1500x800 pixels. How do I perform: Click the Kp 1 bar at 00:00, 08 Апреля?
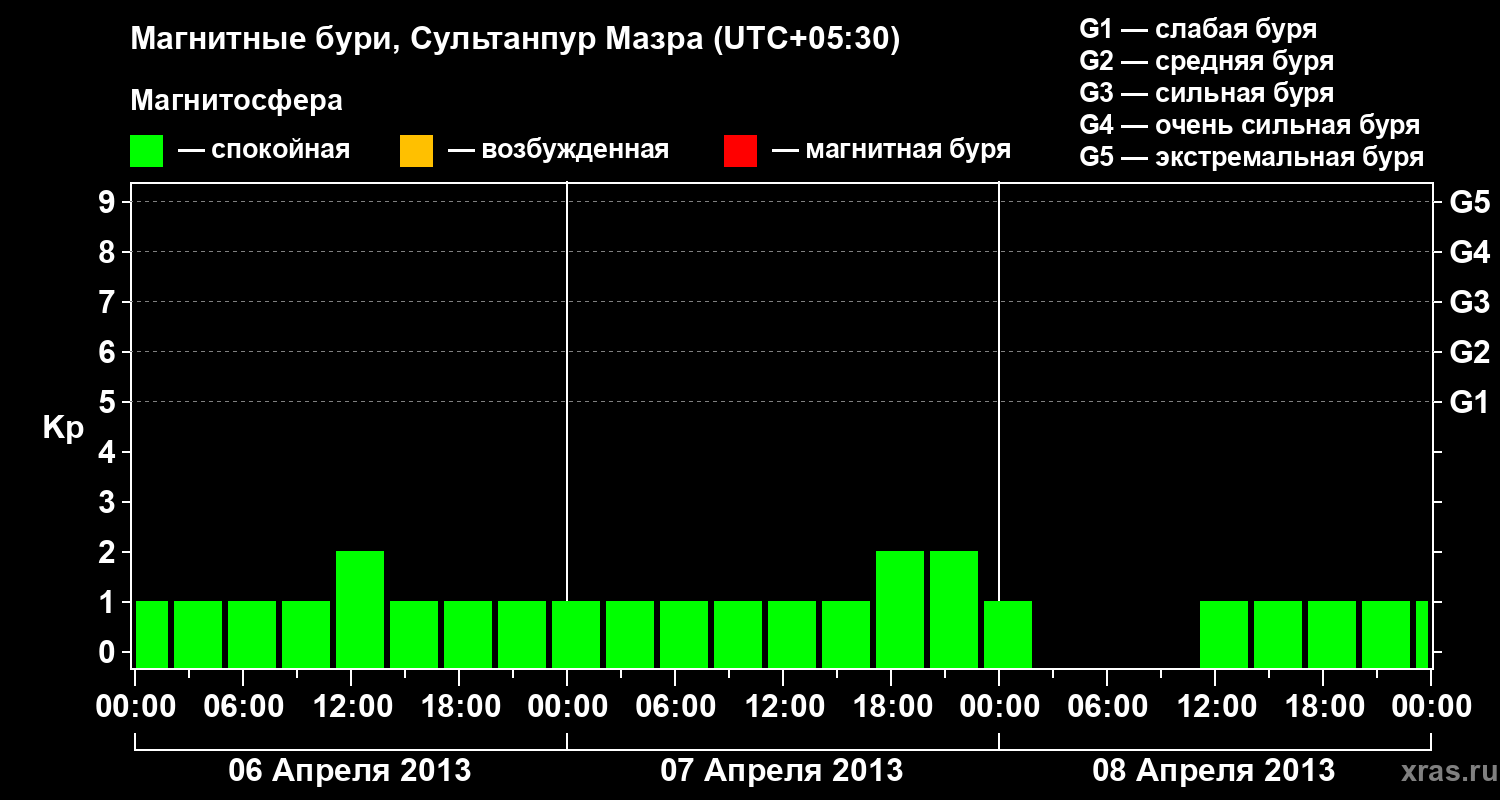[x=1008, y=634]
